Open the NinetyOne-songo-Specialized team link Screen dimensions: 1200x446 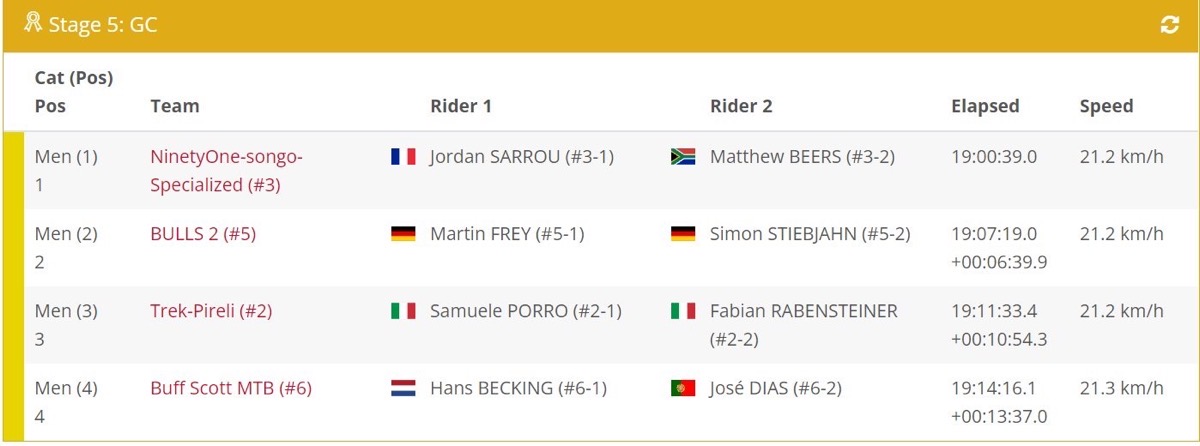pos(226,171)
